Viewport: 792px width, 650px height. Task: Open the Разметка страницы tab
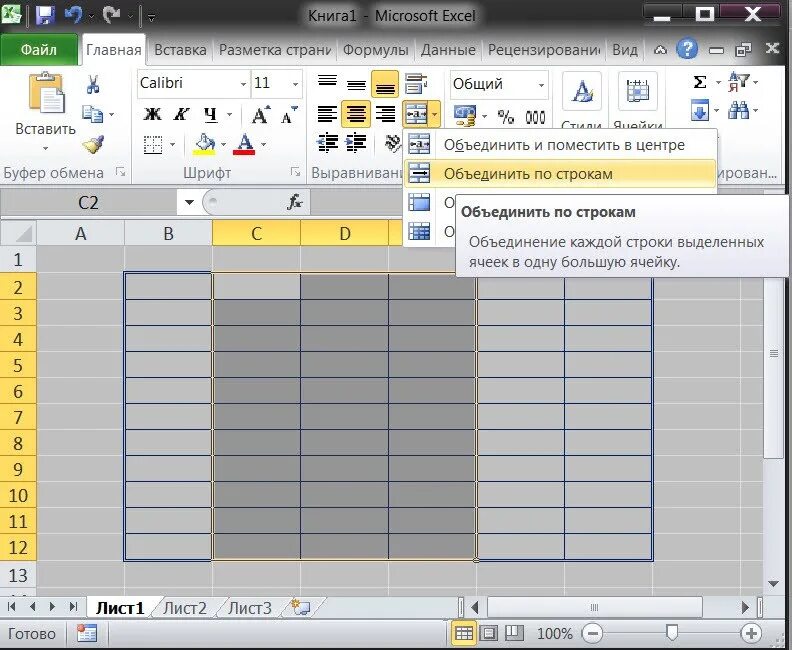[275, 50]
